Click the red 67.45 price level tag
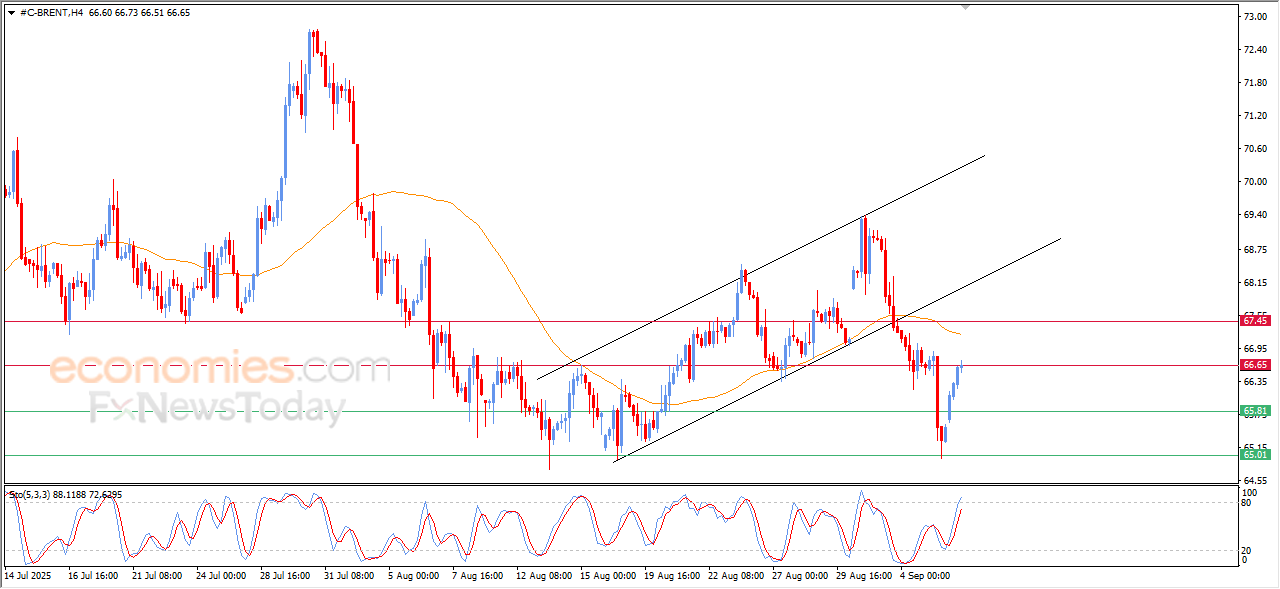Viewport: 1280px width, 589px height. pos(1255,321)
